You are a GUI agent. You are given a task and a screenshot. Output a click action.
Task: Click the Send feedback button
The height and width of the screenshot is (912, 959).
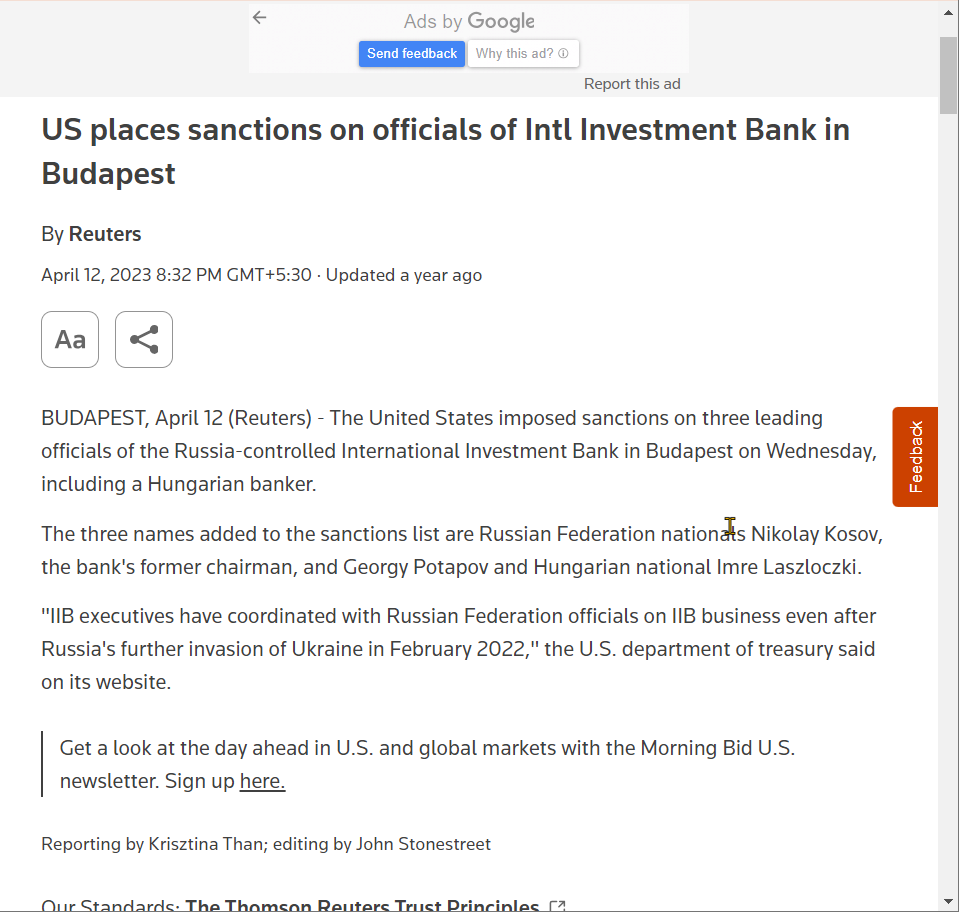(412, 54)
